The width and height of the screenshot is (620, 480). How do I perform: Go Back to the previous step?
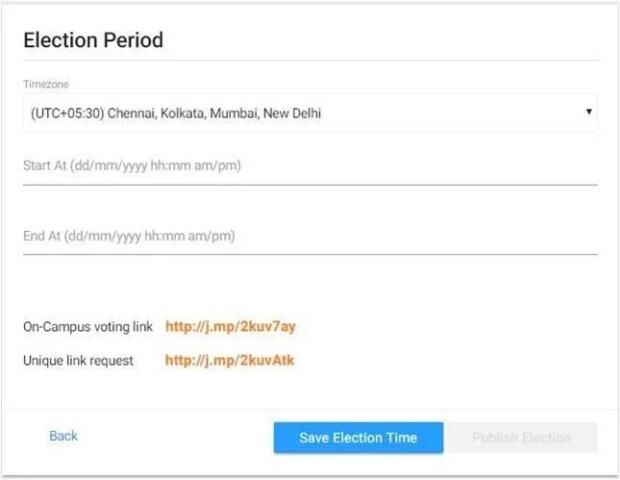[x=63, y=436]
